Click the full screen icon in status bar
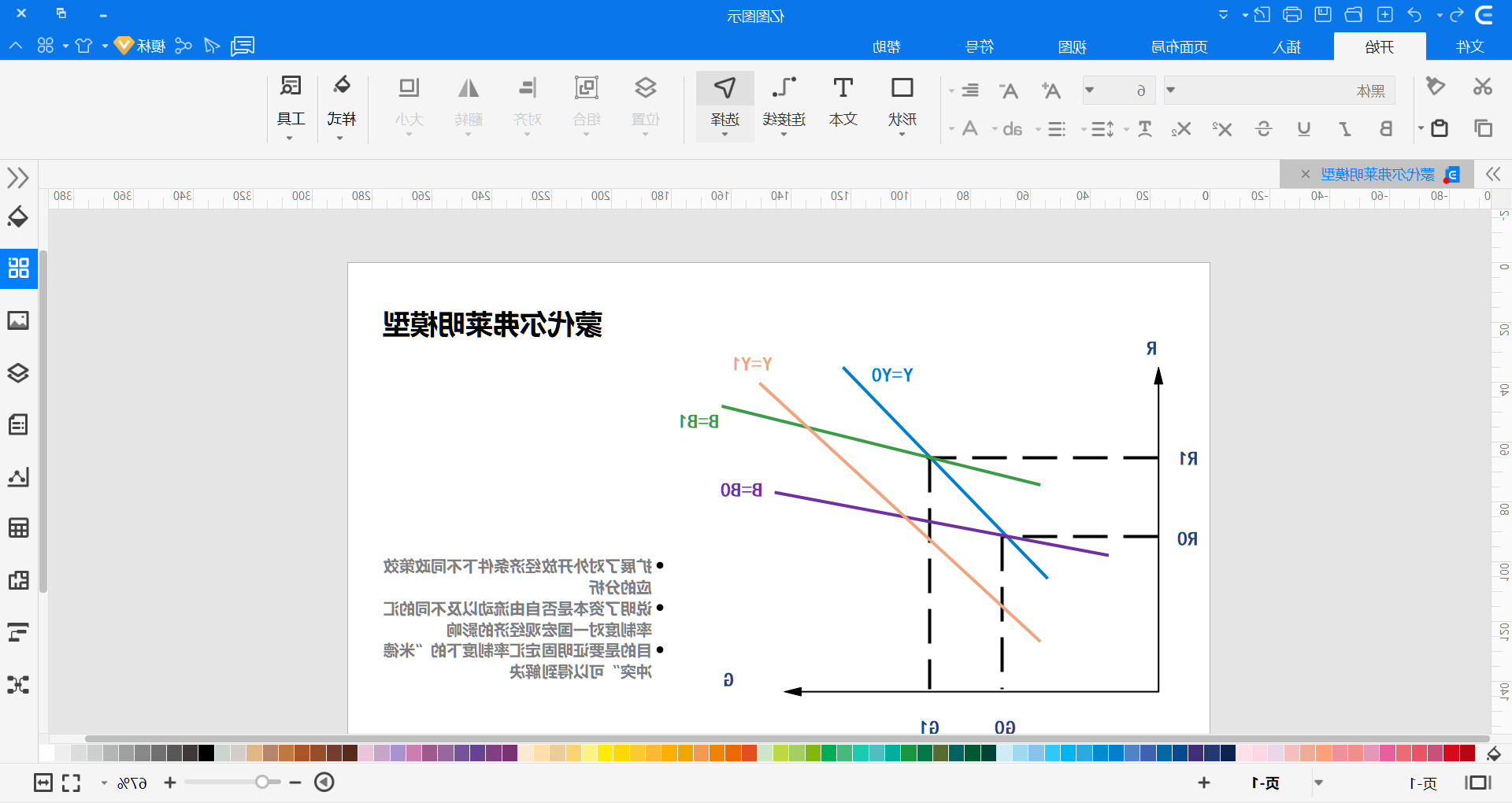The image size is (1512, 803). click(71, 783)
